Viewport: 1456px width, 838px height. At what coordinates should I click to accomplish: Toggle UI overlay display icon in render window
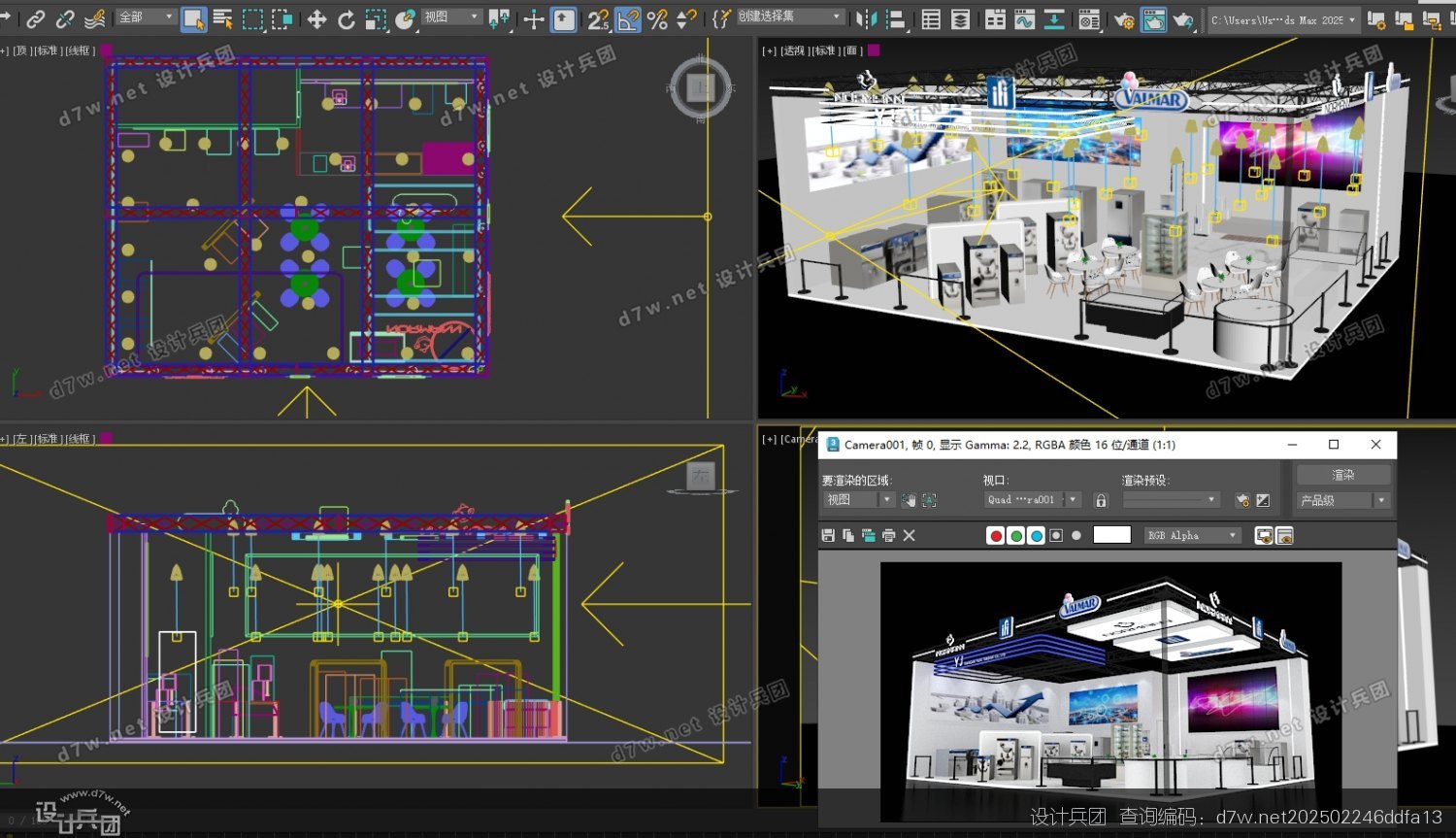click(1264, 535)
